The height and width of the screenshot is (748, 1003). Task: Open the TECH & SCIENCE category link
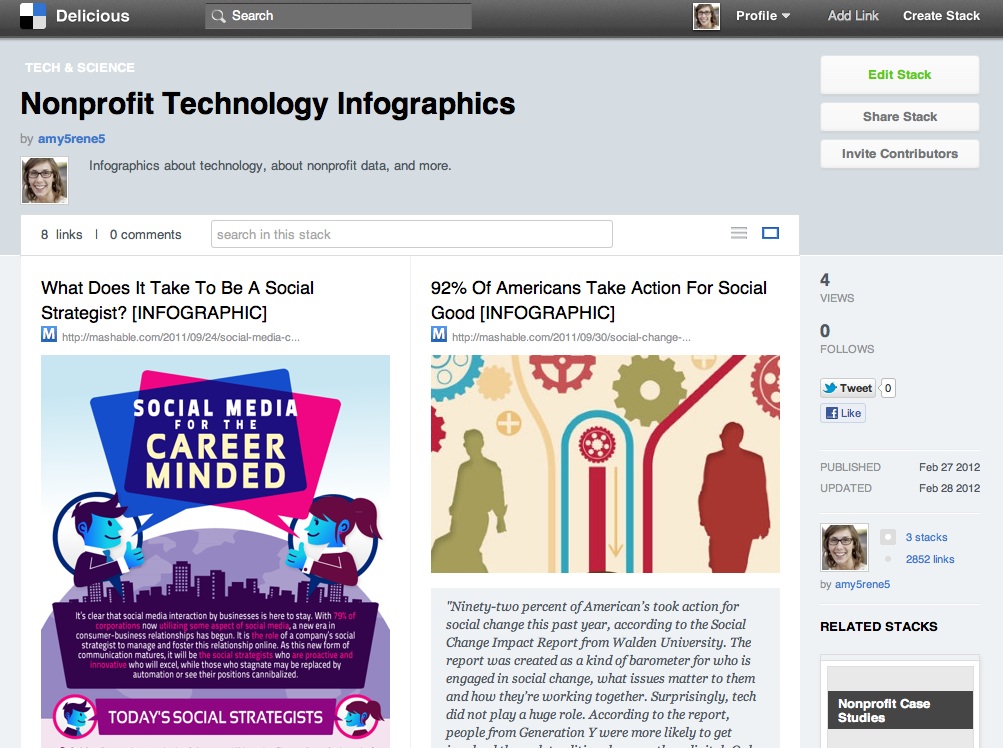80,68
